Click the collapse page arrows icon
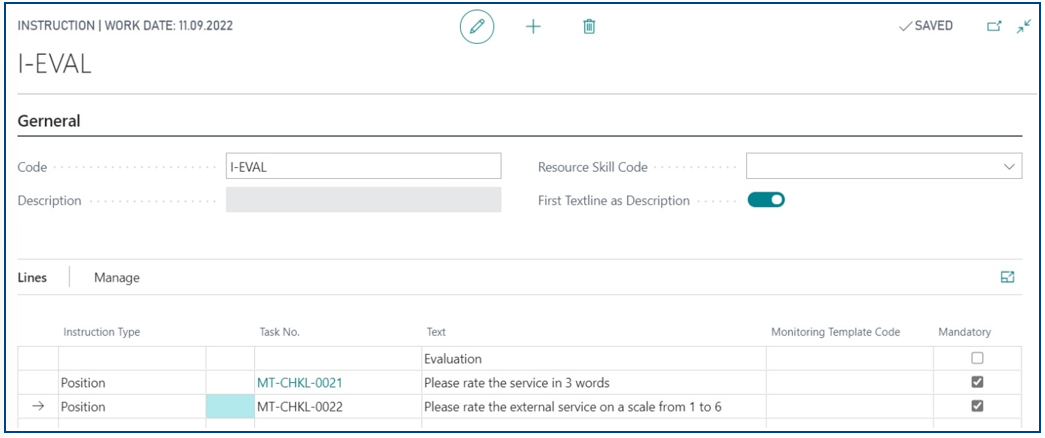 pyautogui.click(x=1024, y=27)
